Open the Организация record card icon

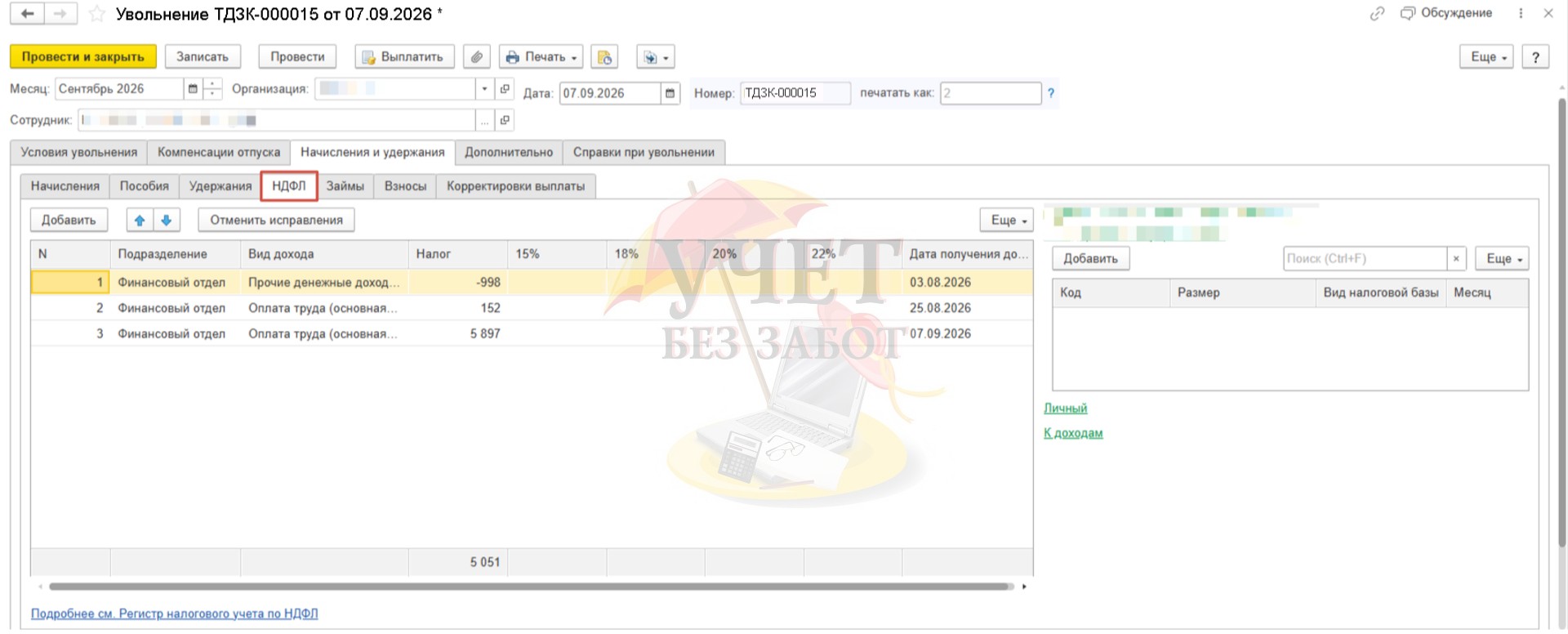pos(505,89)
